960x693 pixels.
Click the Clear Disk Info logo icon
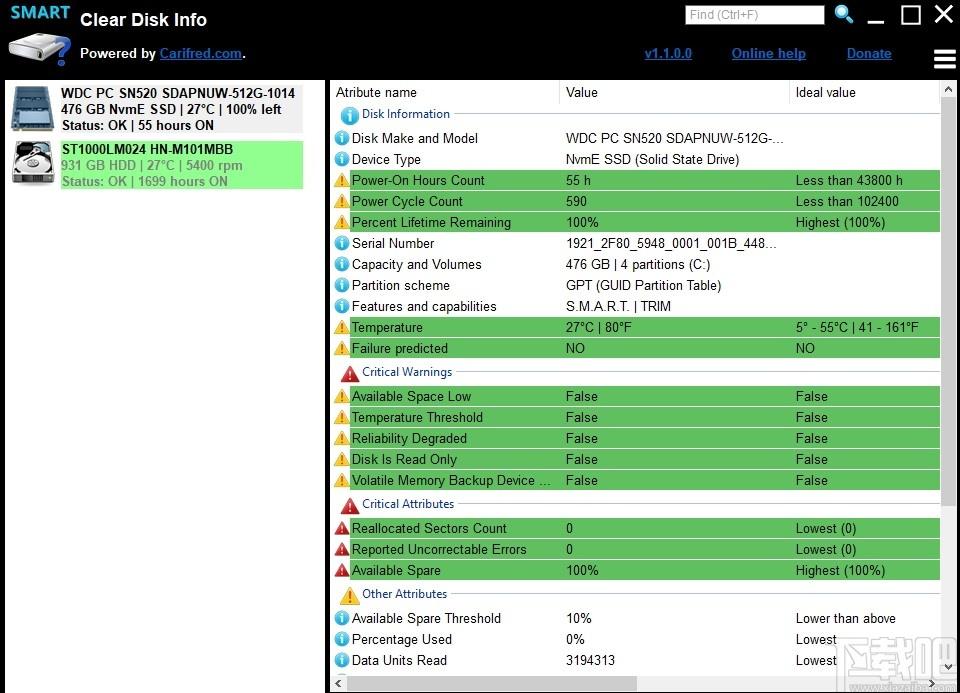tap(40, 50)
